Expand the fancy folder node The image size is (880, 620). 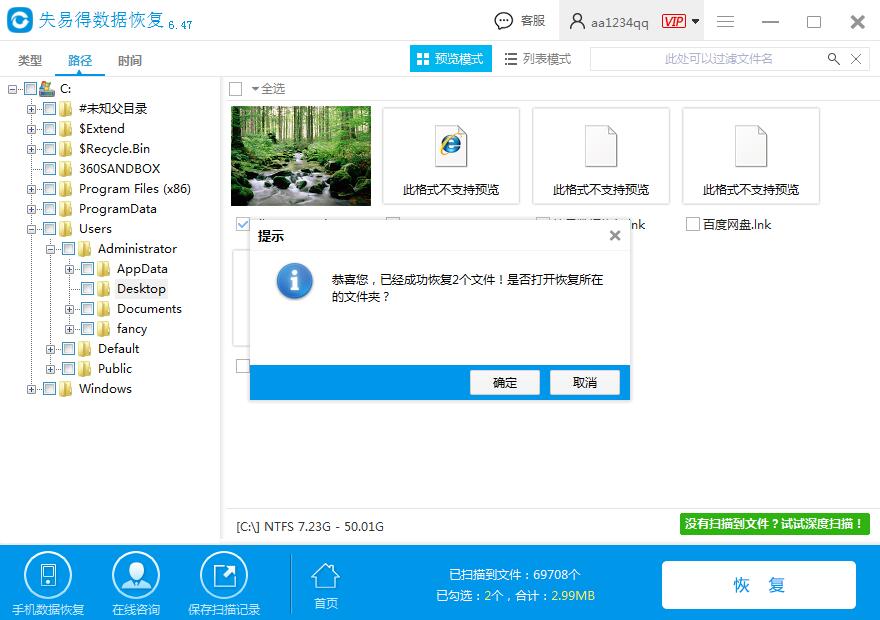69,329
